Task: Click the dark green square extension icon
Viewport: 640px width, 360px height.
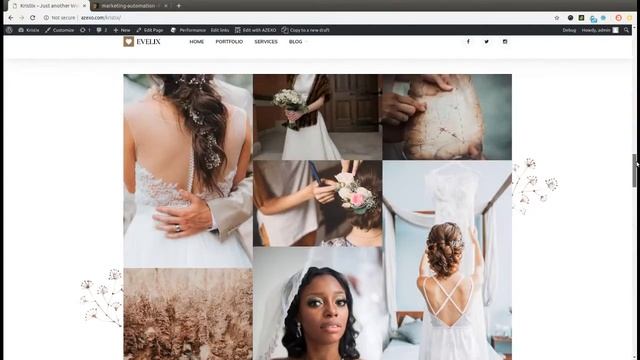Action: tap(581, 18)
